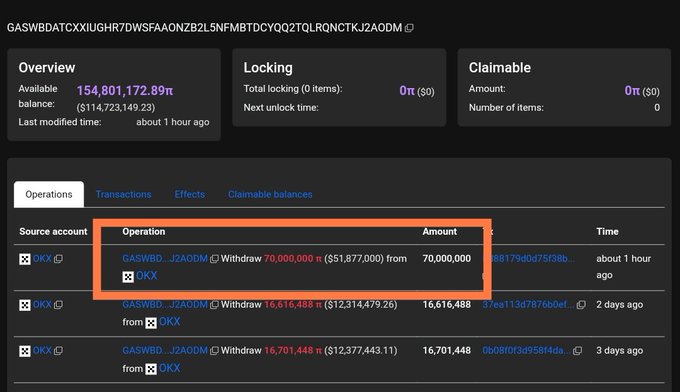Switch to the Effects tab
The width and height of the screenshot is (680, 392).
point(190,194)
